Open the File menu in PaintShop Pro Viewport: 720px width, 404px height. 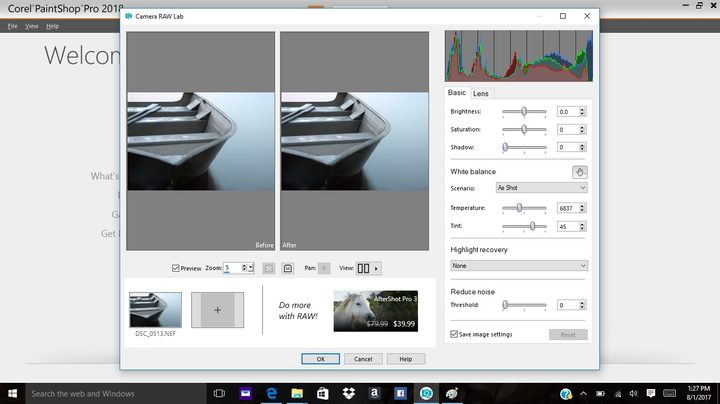[12, 26]
